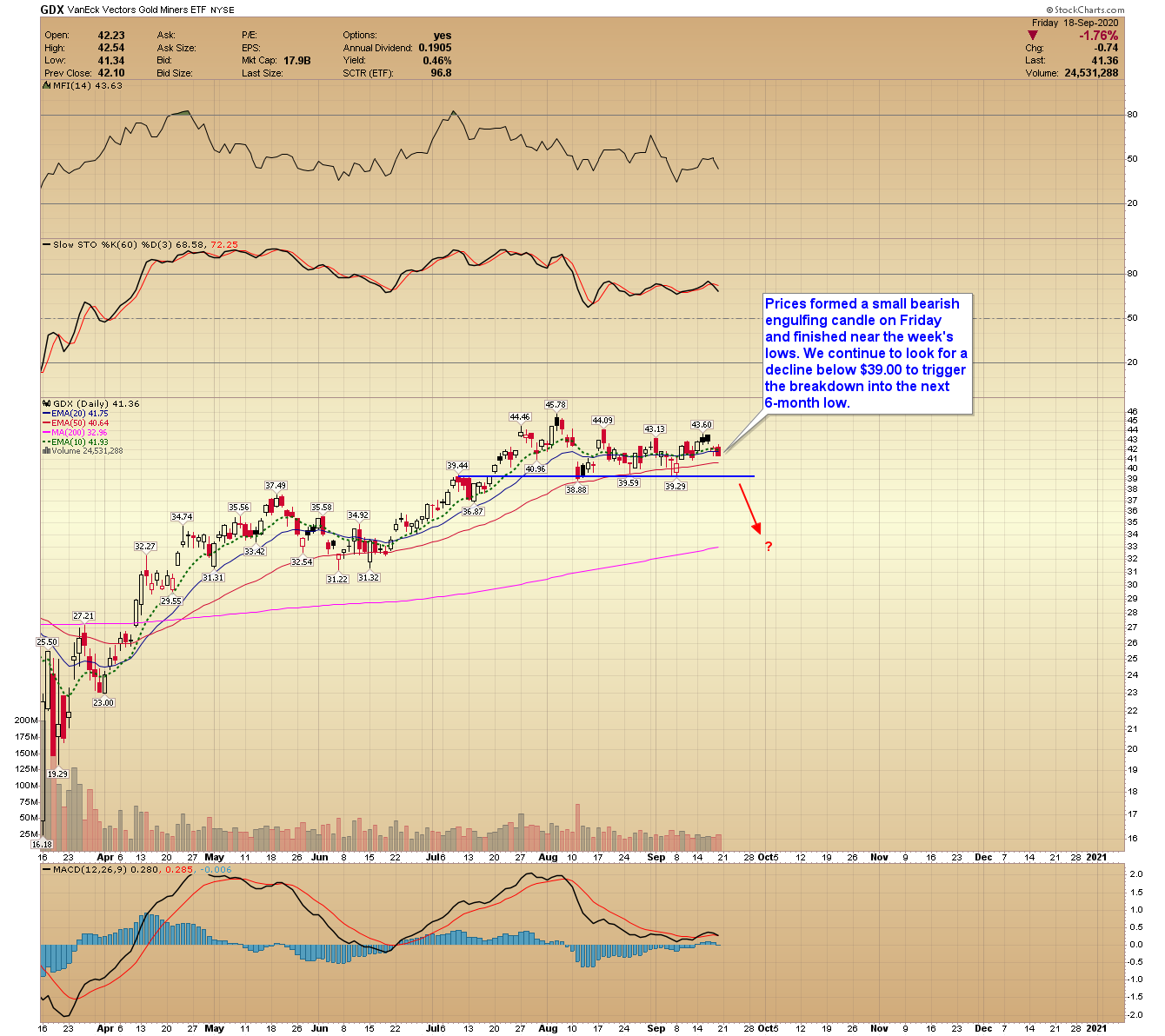The height and width of the screenshot is (1036, 1165).
Task: Click the 35.56 high price label
Action: [239, 508]
